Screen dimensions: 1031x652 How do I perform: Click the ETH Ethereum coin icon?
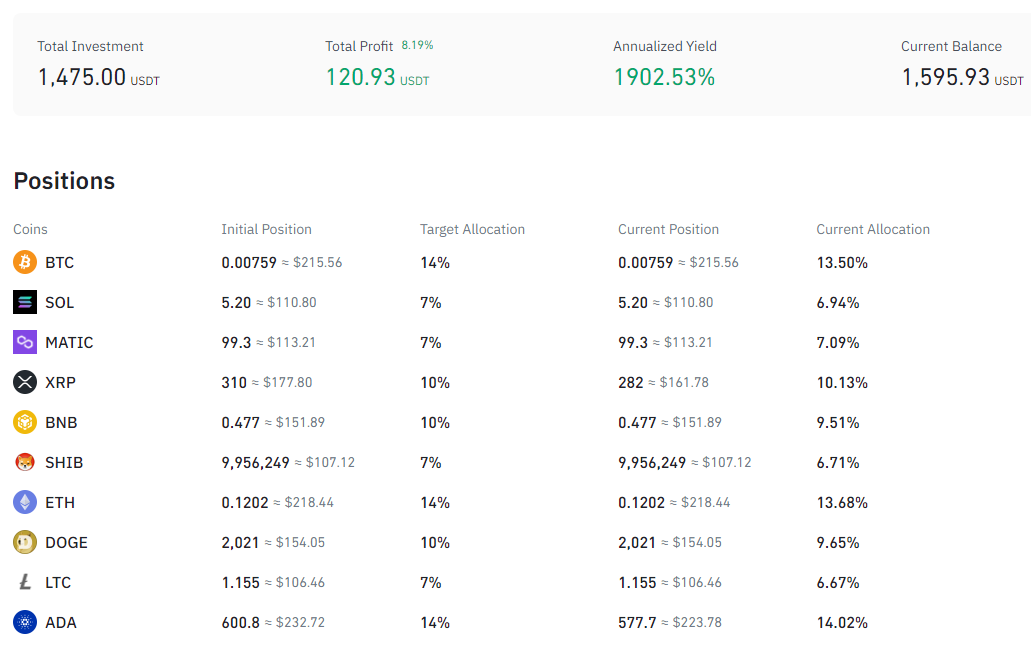pos(25,502)
